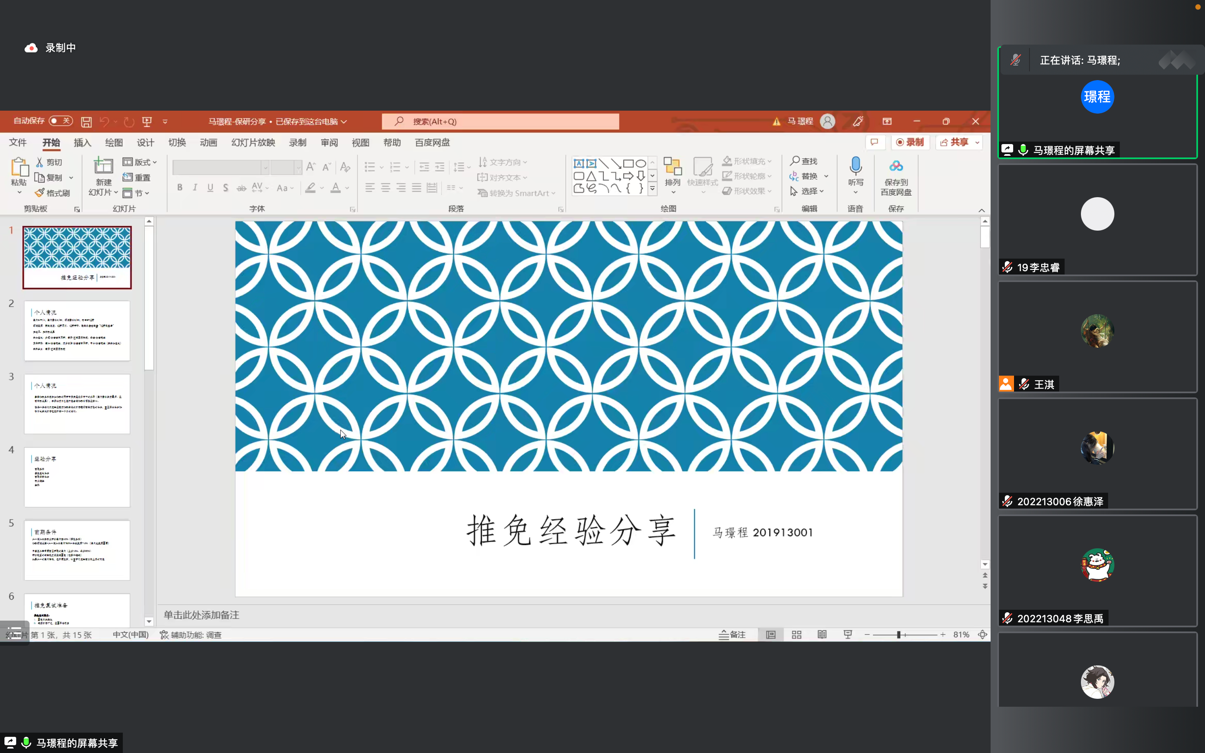Toggle the 自动保存 autosave switch
1205x753 pixels.
coord(60,121)
